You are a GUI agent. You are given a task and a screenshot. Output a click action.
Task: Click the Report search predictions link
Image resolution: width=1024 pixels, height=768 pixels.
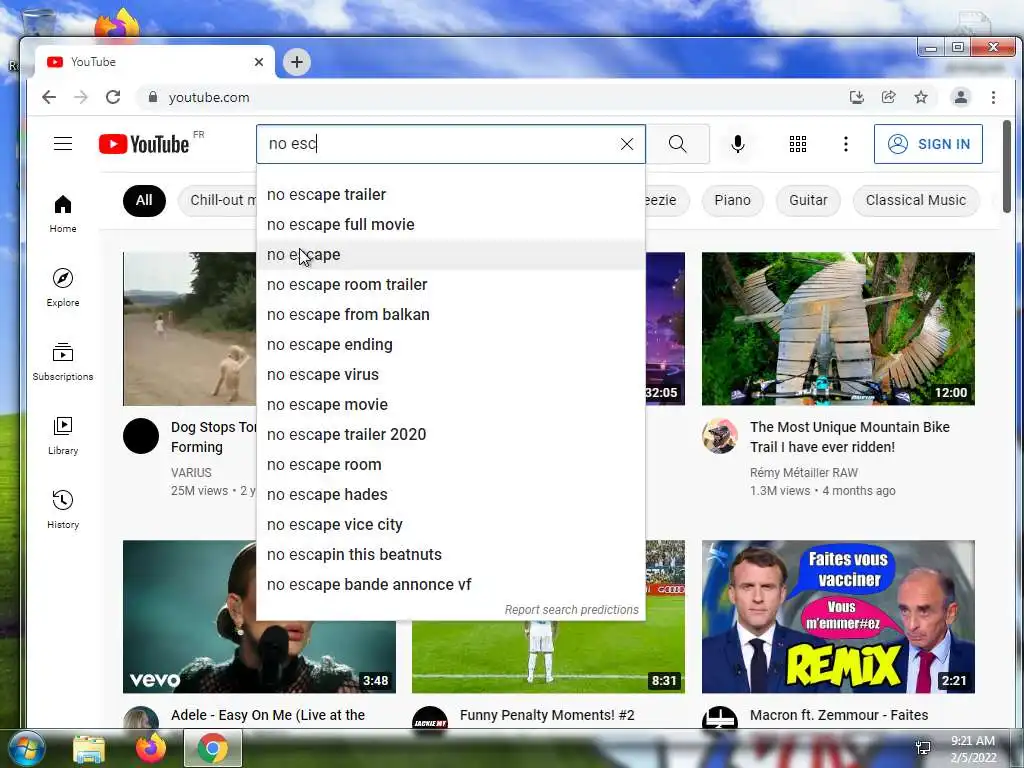[571, 610]
